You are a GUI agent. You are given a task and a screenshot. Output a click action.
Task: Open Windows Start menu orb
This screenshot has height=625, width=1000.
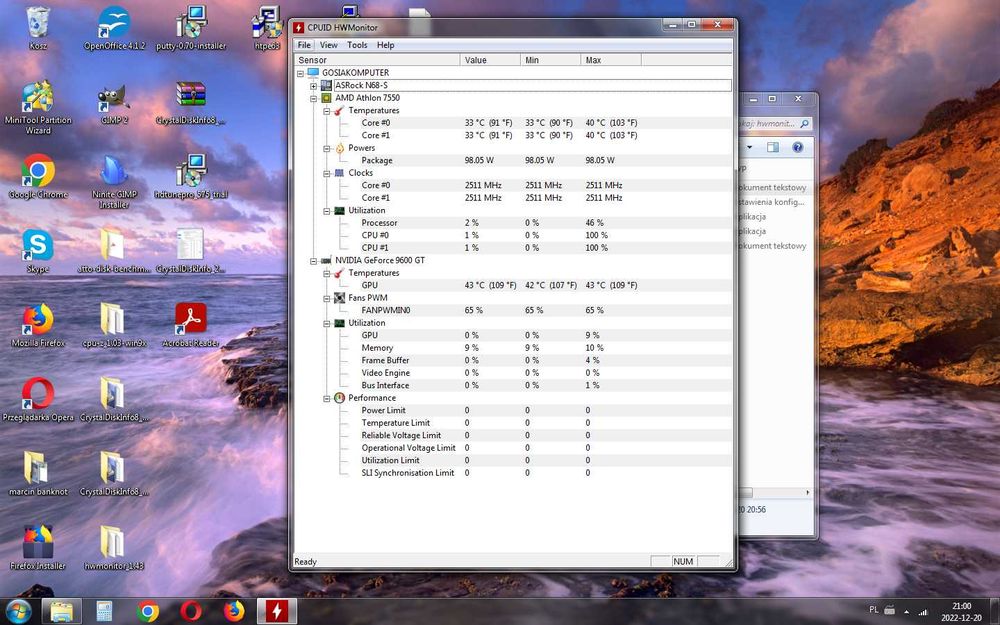point(18,611)
